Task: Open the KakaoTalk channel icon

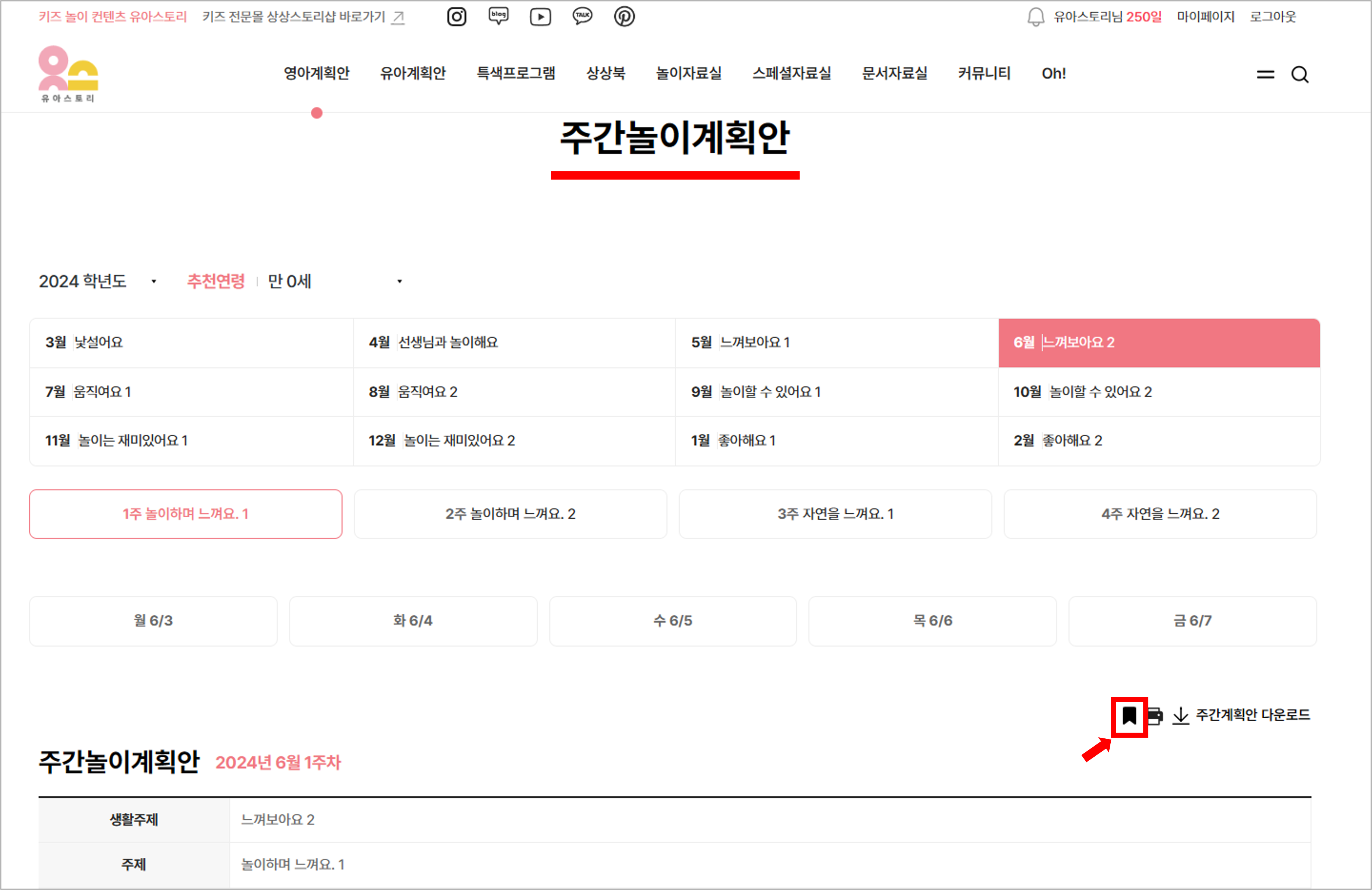Action: [582, 16]
